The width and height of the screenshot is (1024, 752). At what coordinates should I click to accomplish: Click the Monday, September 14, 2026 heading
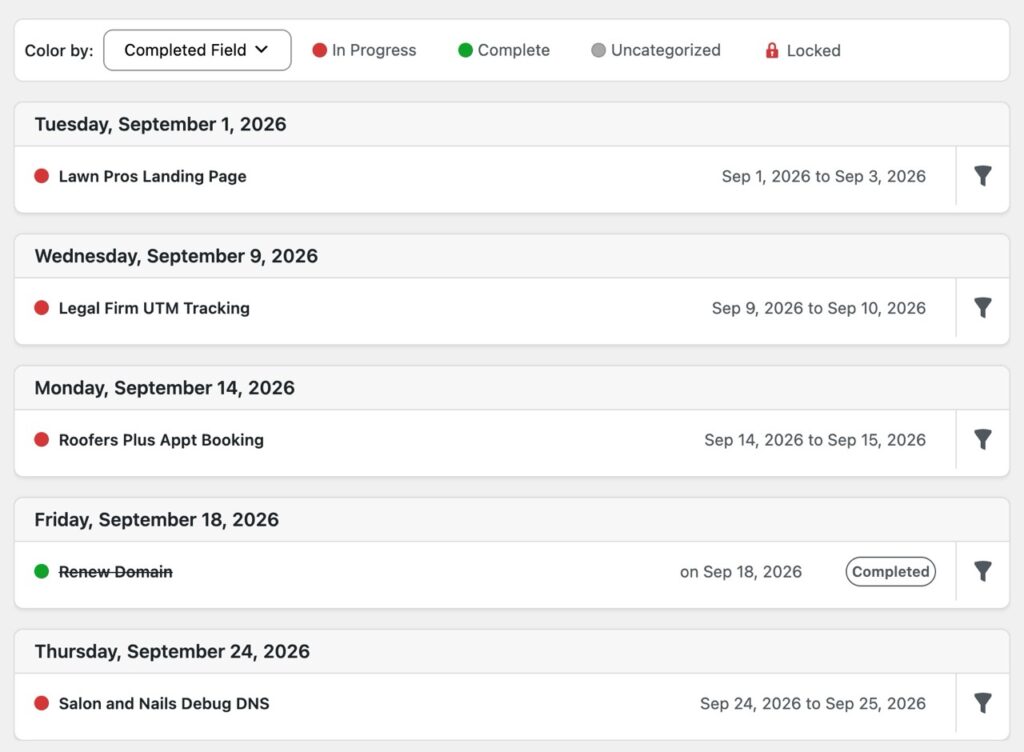165,388
